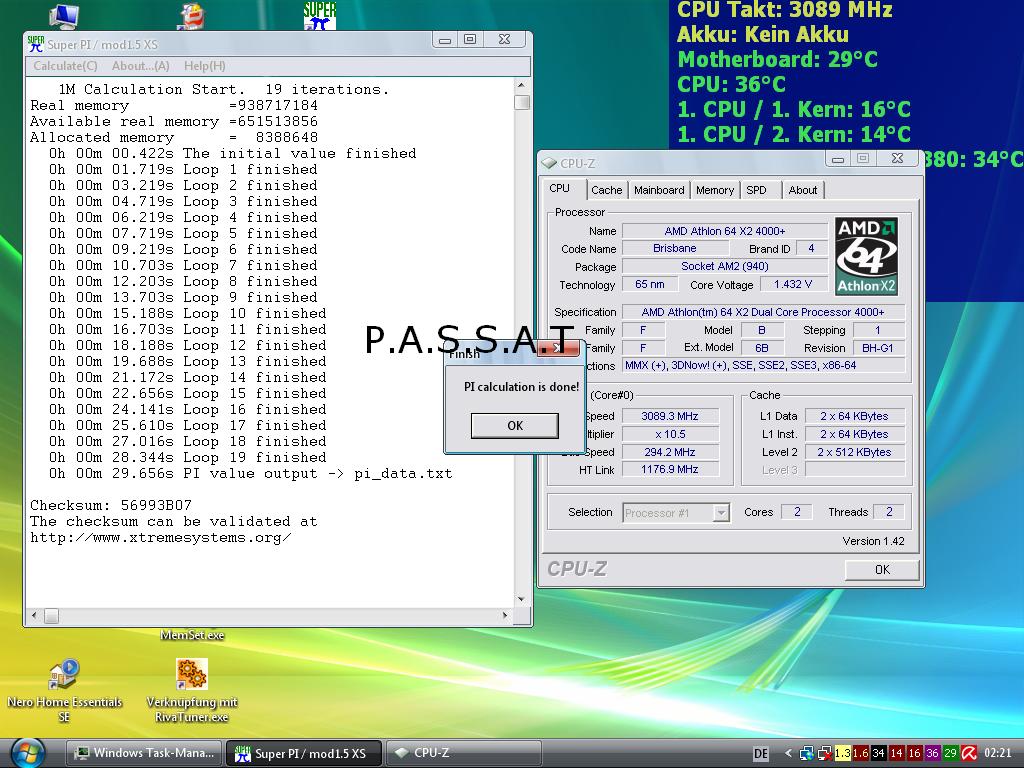Click the Checksum: 56993B07 line
1024x768 pixels.
pos(111,505)
